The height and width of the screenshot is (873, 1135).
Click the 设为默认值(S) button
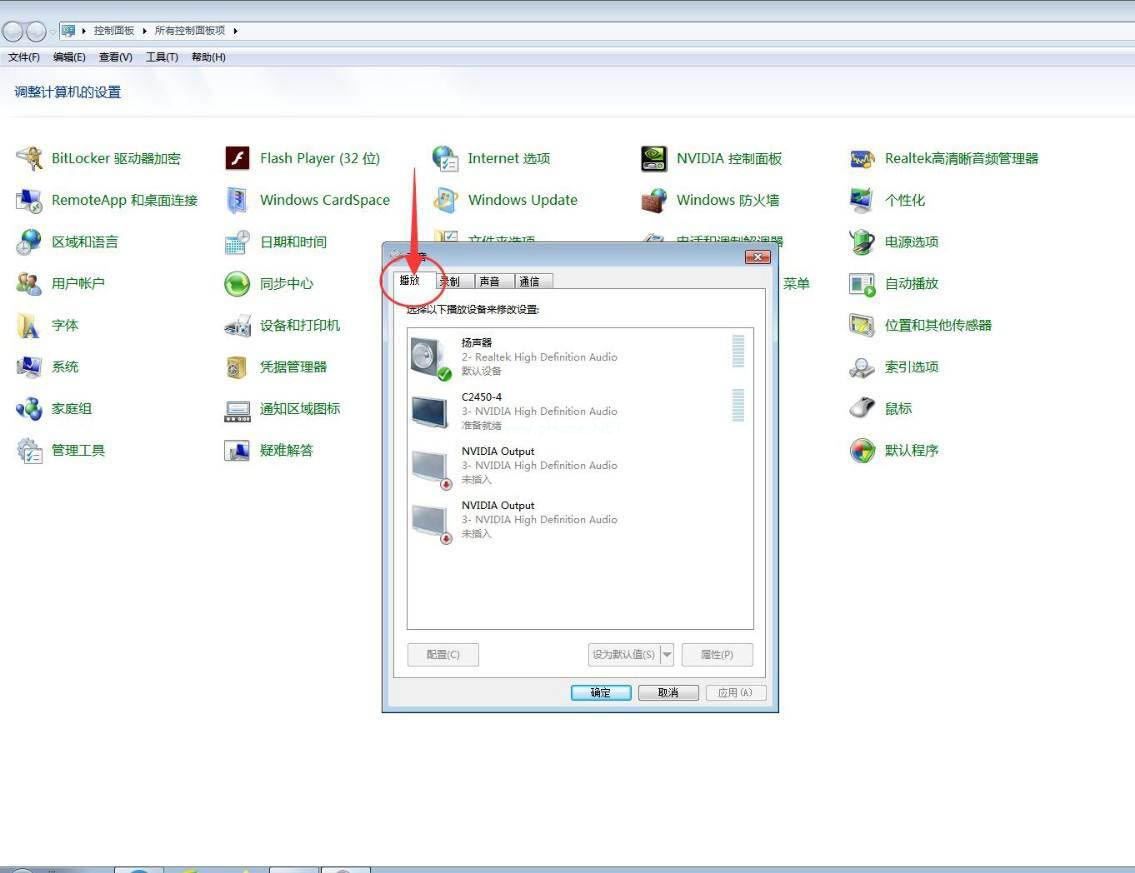[x=624, y=654]
